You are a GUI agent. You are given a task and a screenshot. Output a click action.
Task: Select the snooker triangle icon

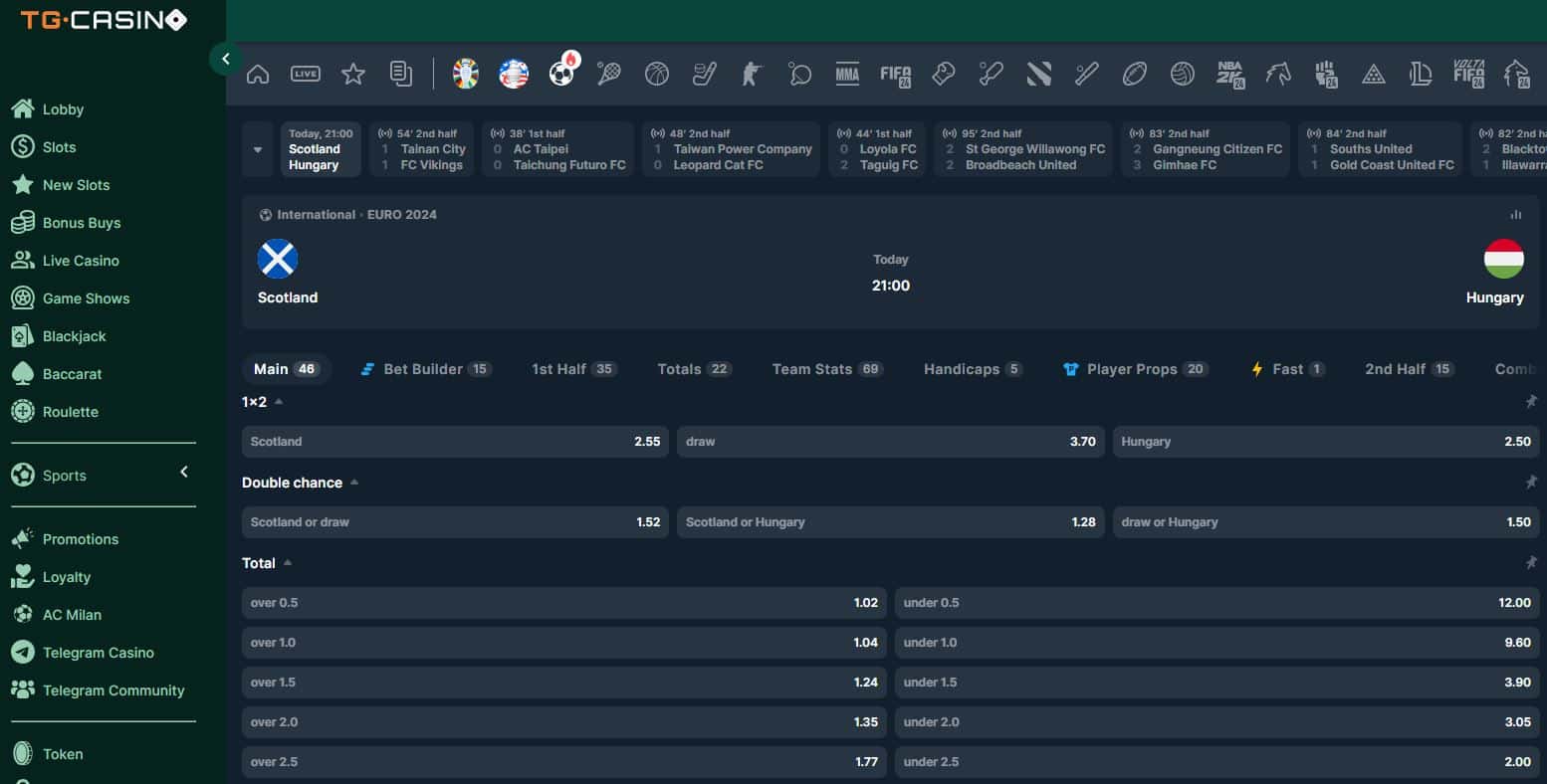click(1374, 74)
